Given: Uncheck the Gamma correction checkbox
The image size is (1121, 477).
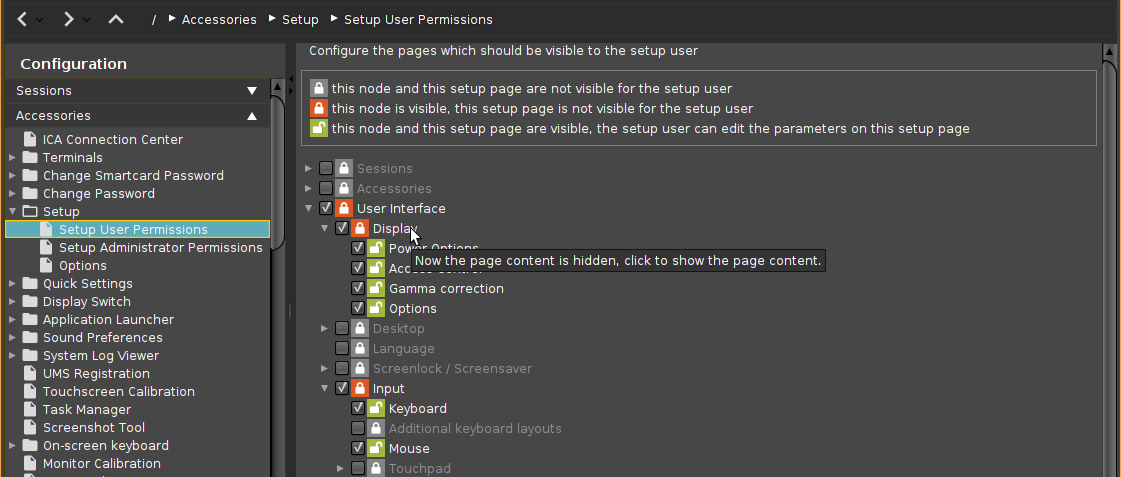Looking at the screenshot, I should [x=358, y=289].
